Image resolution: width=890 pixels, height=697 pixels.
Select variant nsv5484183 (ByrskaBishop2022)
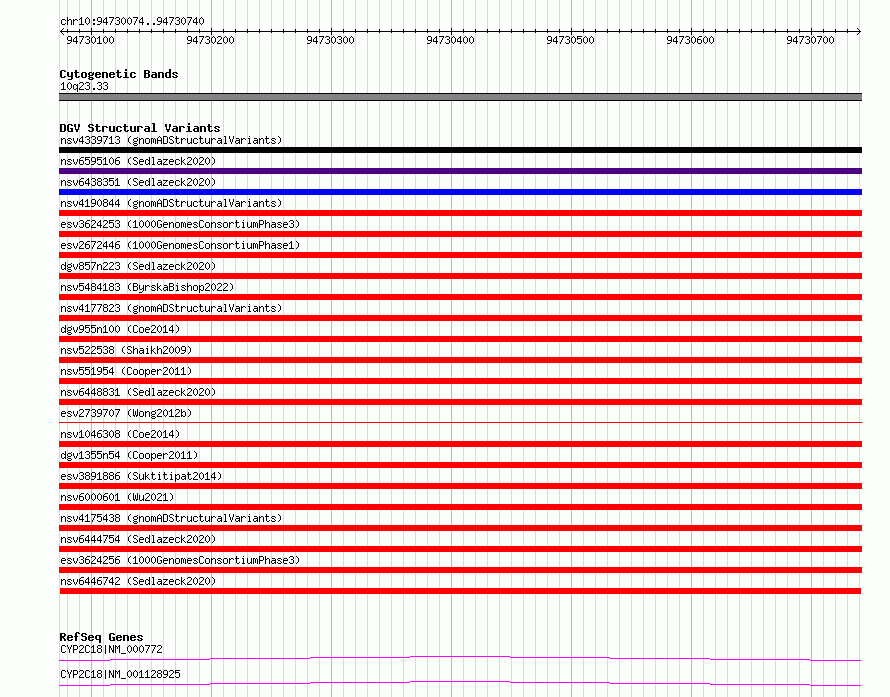(147, 287)
